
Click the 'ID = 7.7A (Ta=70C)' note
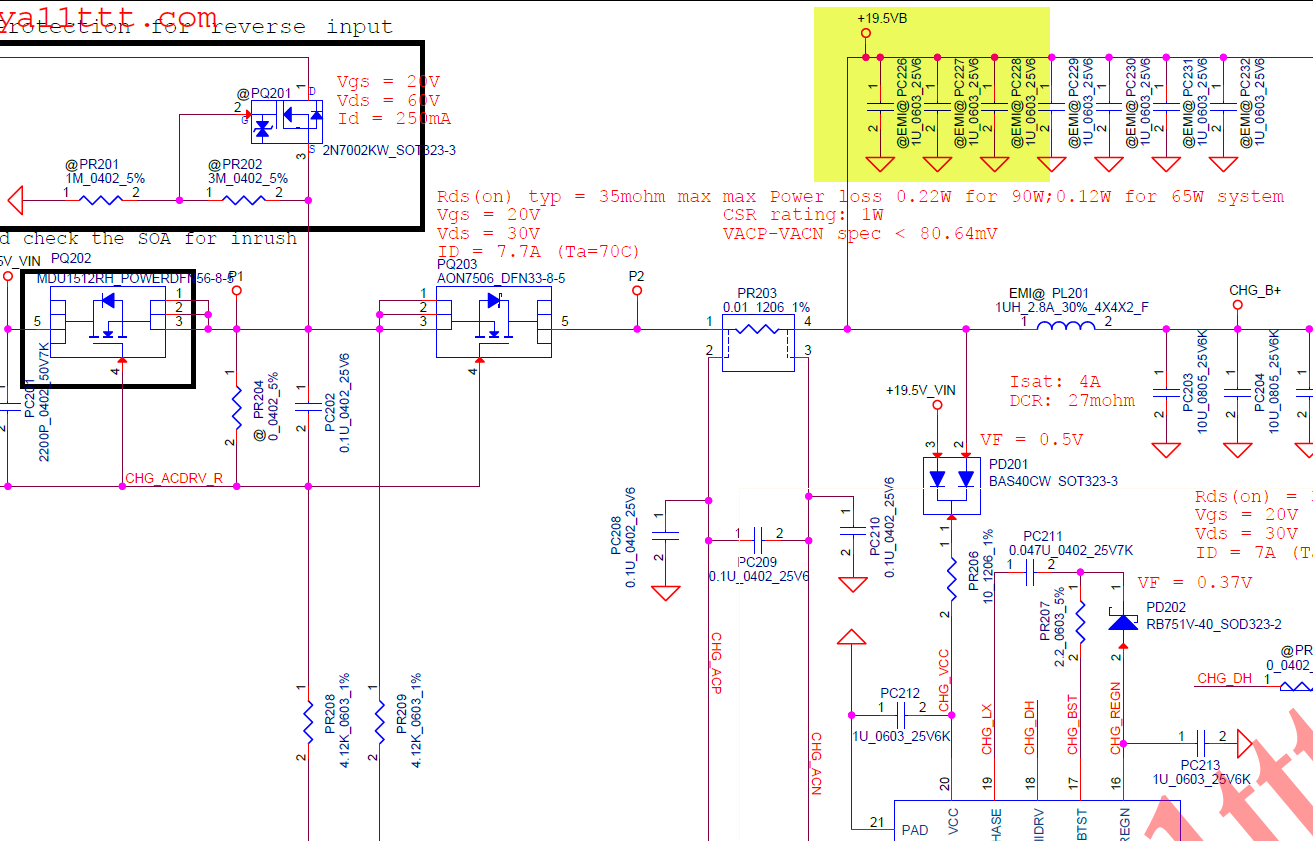[538, 252]
